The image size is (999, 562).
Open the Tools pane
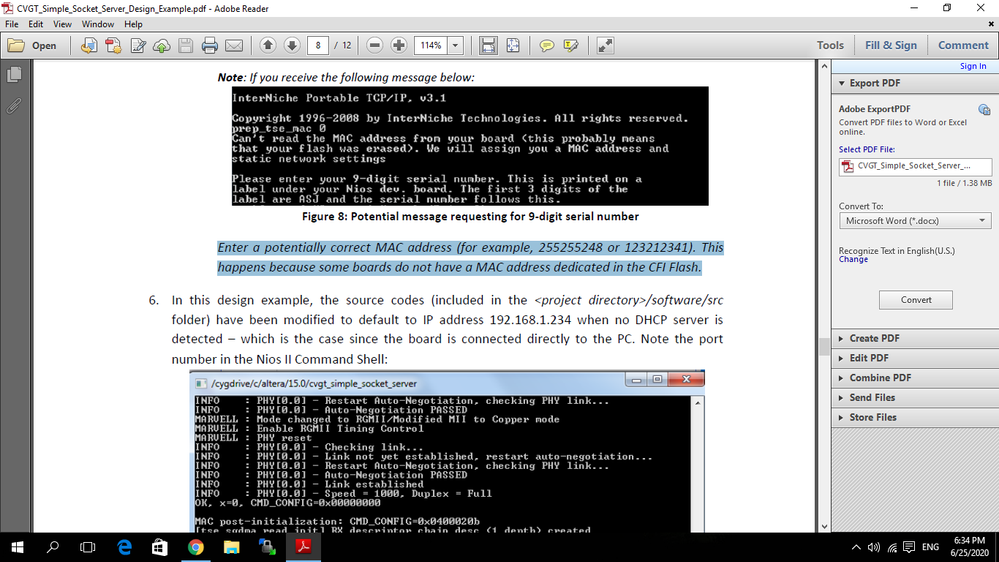pos(830,45)
